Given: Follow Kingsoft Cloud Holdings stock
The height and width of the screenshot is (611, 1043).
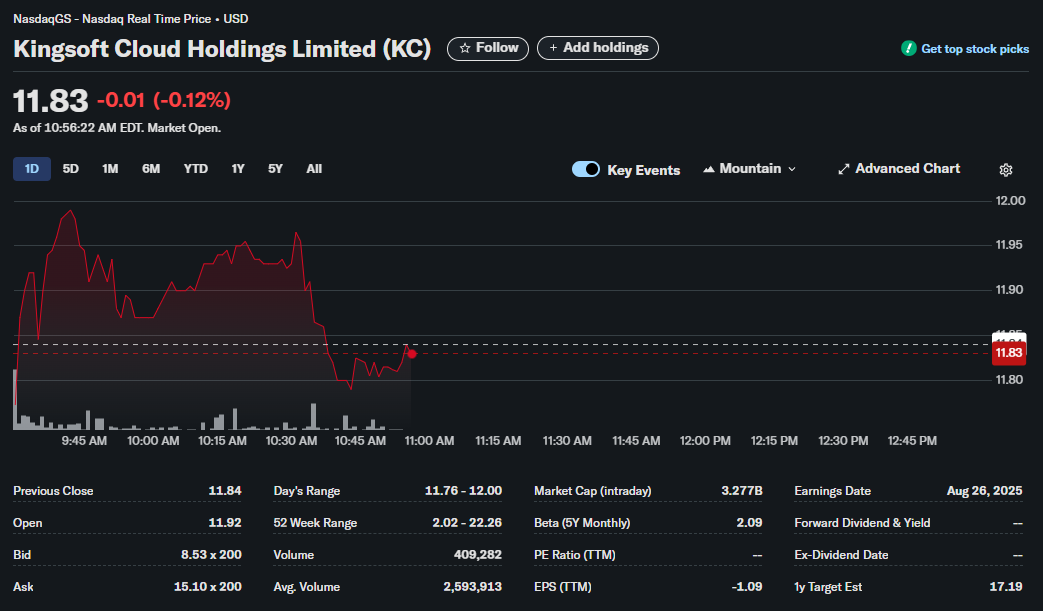Looking at the screenshot, I should coord(488,48).
